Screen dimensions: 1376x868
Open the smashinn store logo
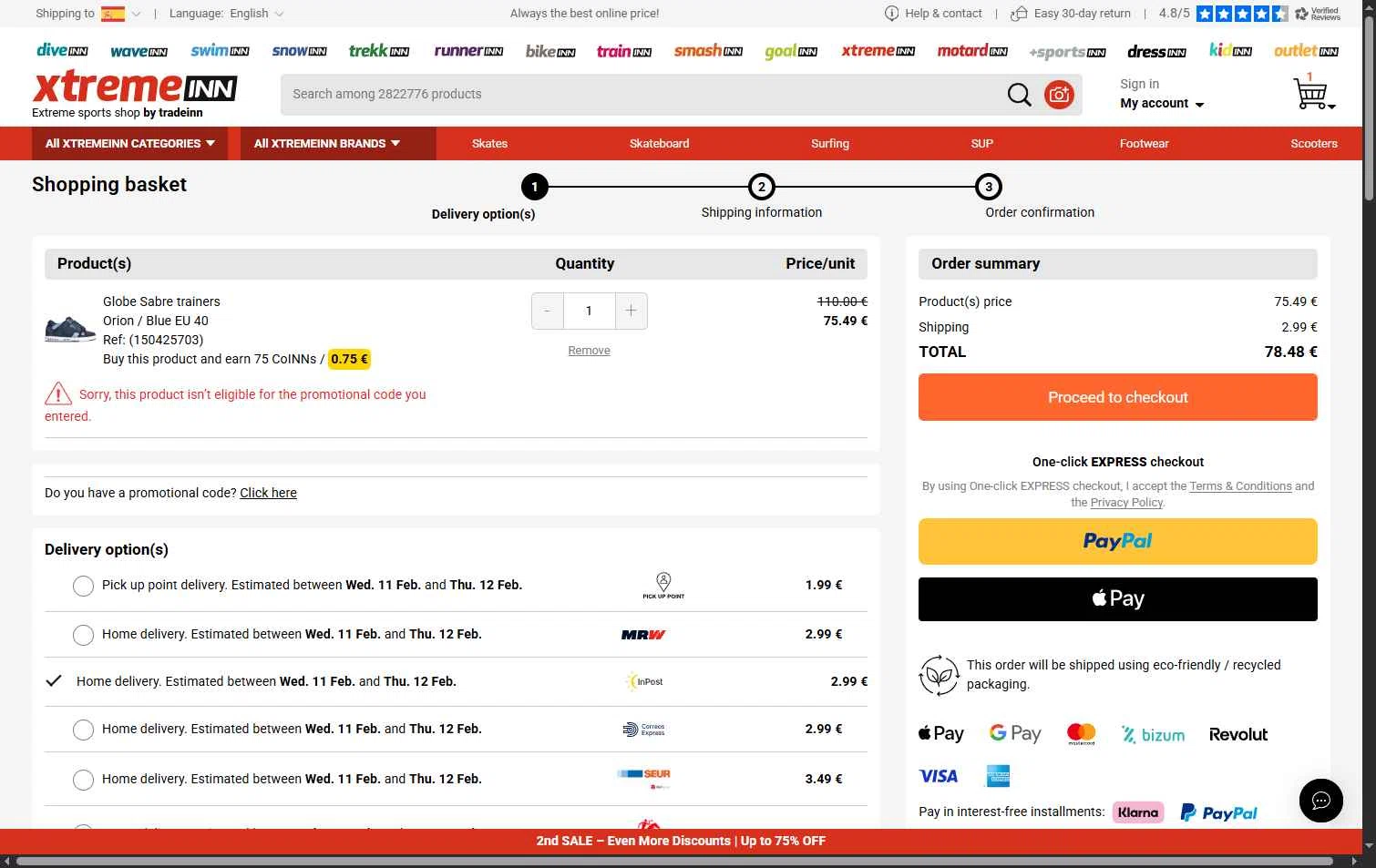click(x=708, y=51)
